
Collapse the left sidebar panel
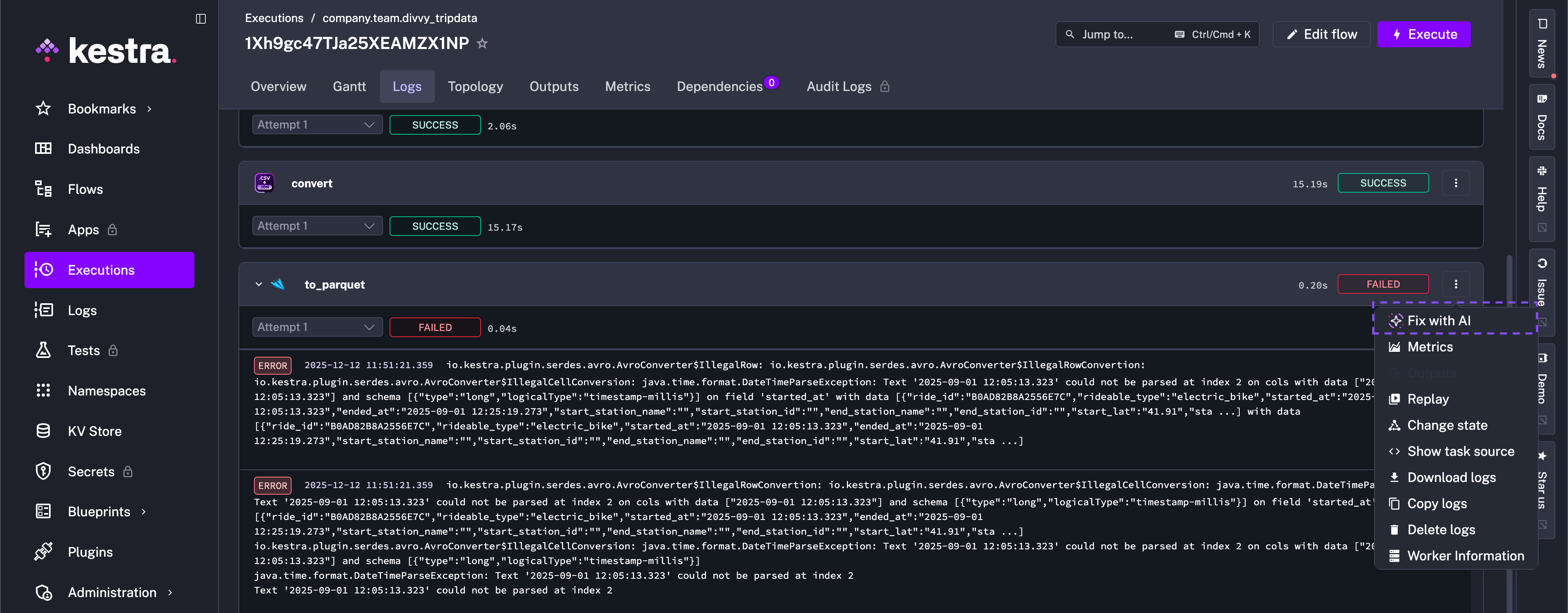[x=200, y=18]
